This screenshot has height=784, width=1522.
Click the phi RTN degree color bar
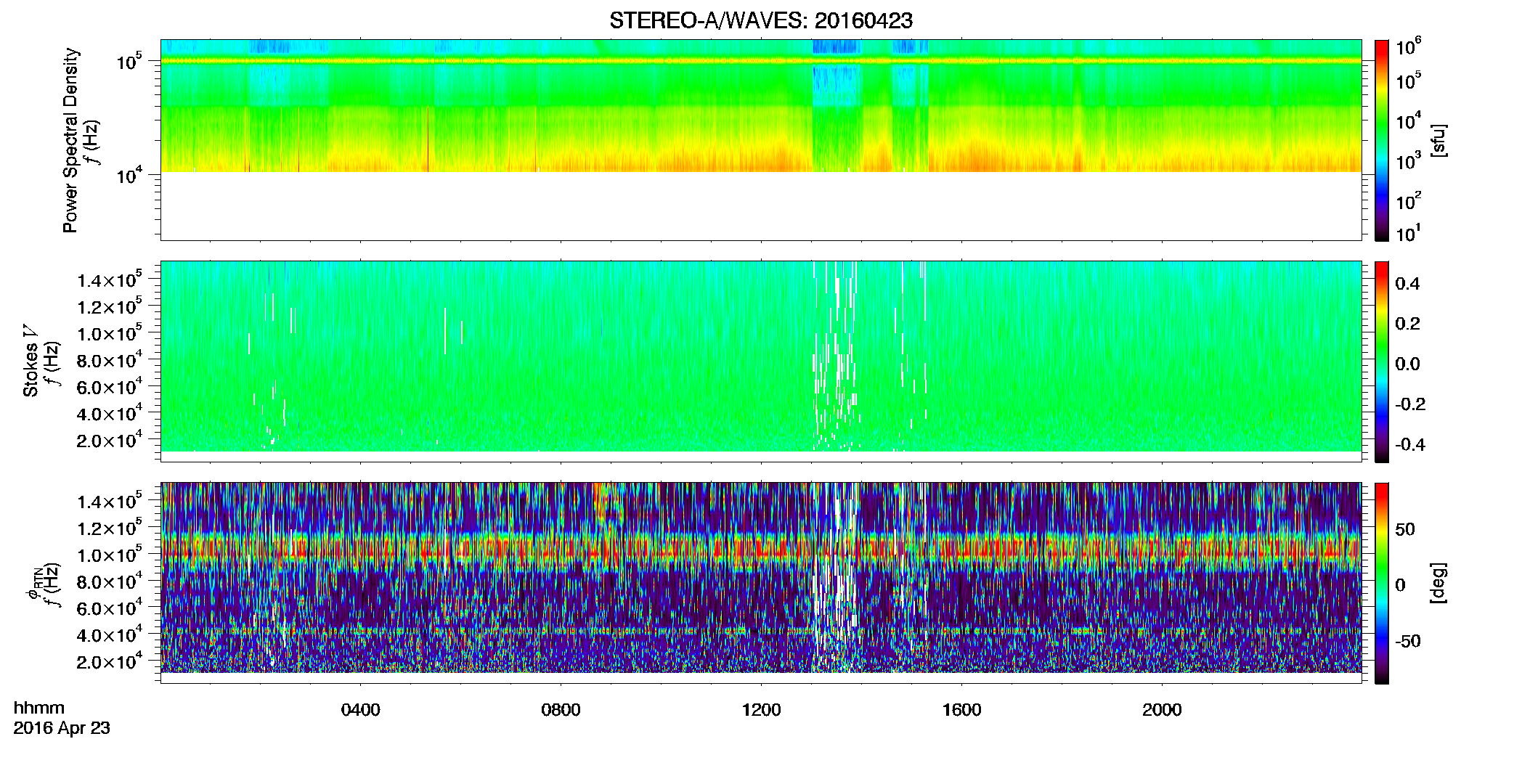click(1382, 583)
